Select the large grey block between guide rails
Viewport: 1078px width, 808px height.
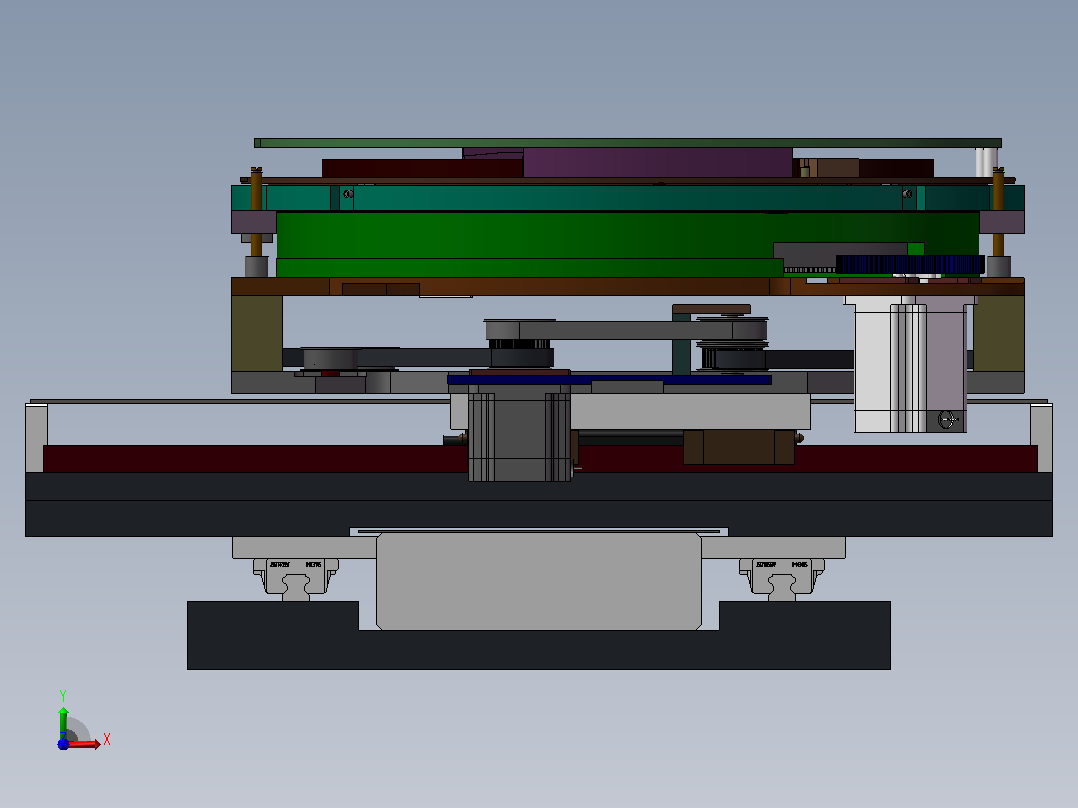click(539, 582)
